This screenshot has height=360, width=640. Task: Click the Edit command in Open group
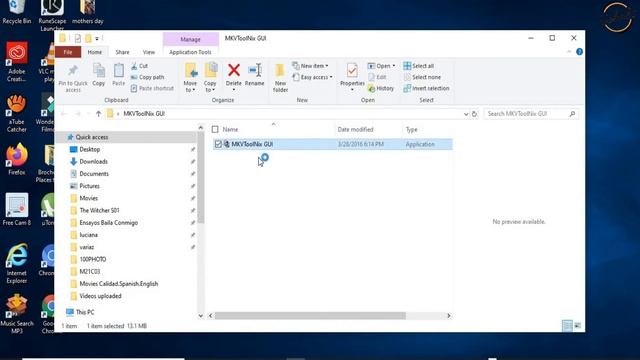pos(377,77)
